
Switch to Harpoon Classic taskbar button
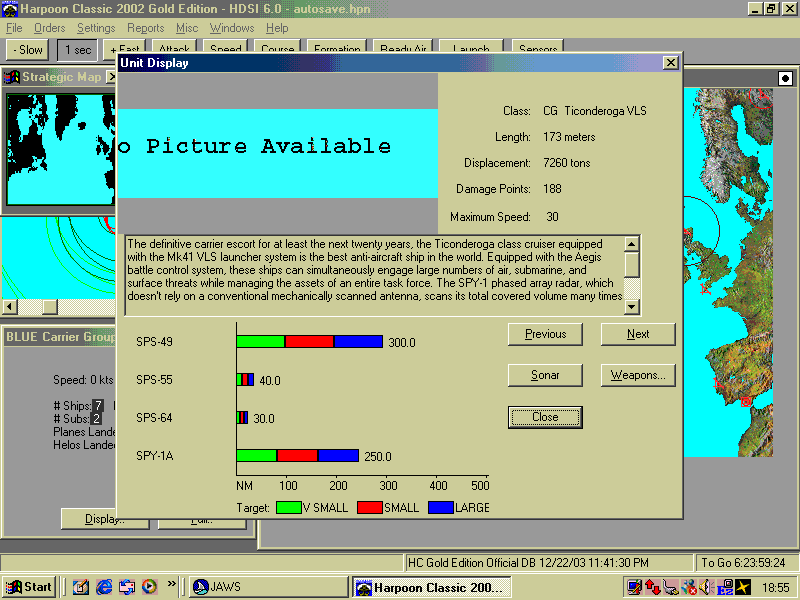pos(432,587)
